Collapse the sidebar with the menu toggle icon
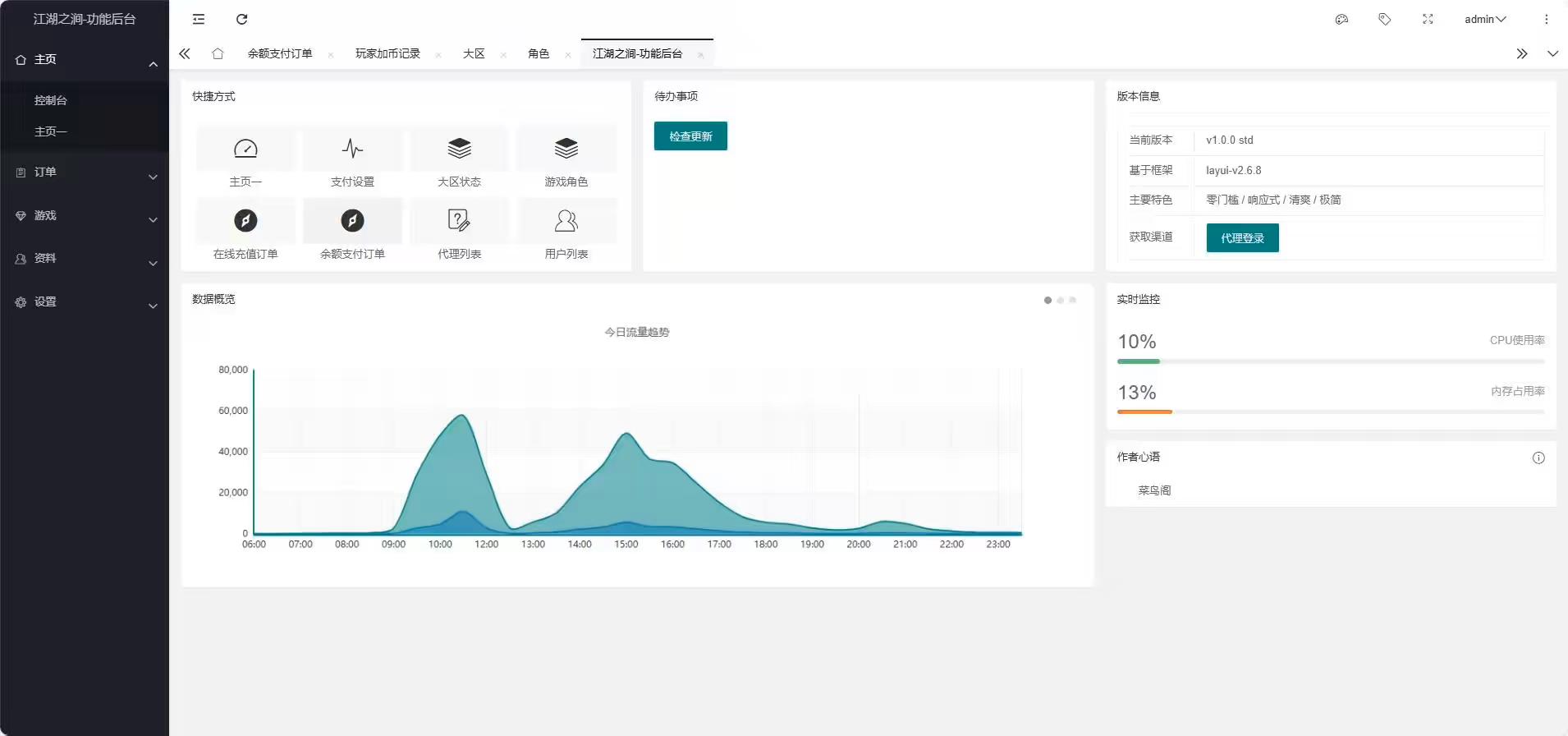 click(199, 19)
